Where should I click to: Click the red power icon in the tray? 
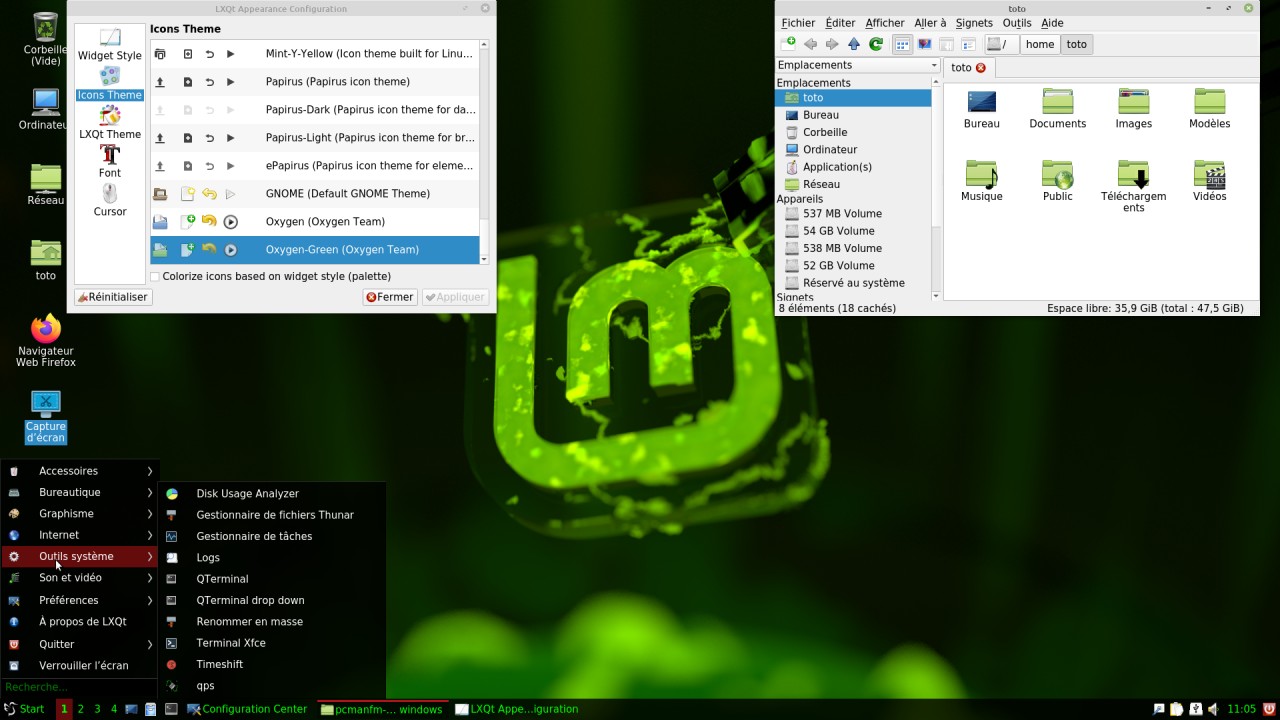pyautogui.click(x=1269, y=709)
